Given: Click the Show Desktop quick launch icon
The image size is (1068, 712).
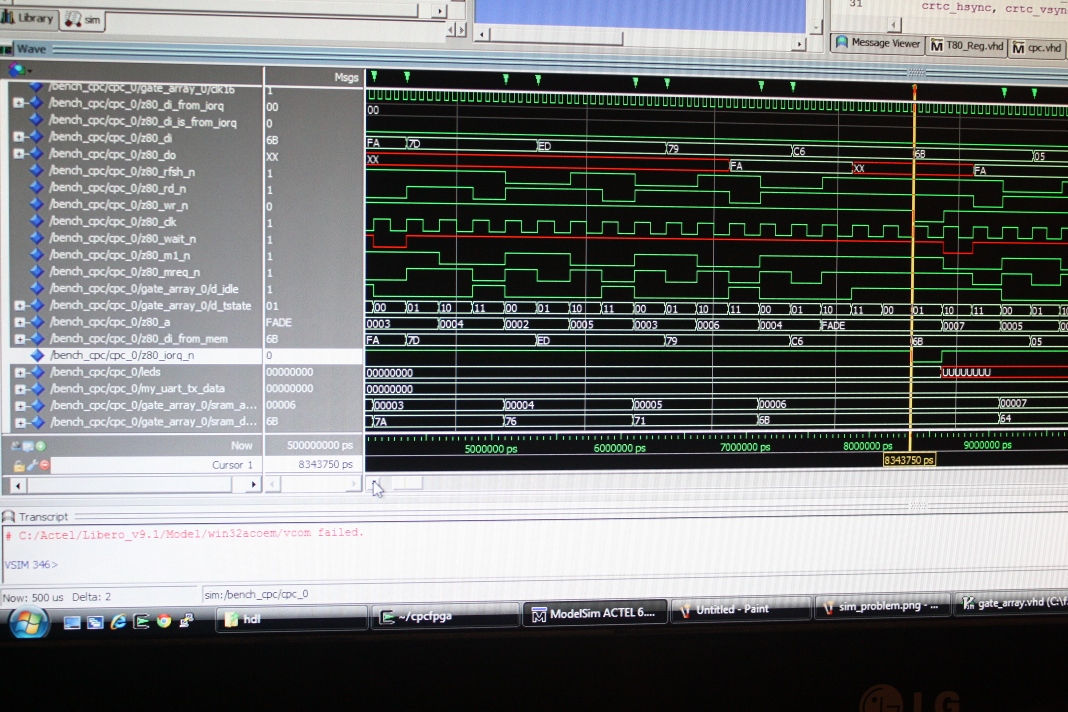Looking at the screenshot, I should 72,622.
